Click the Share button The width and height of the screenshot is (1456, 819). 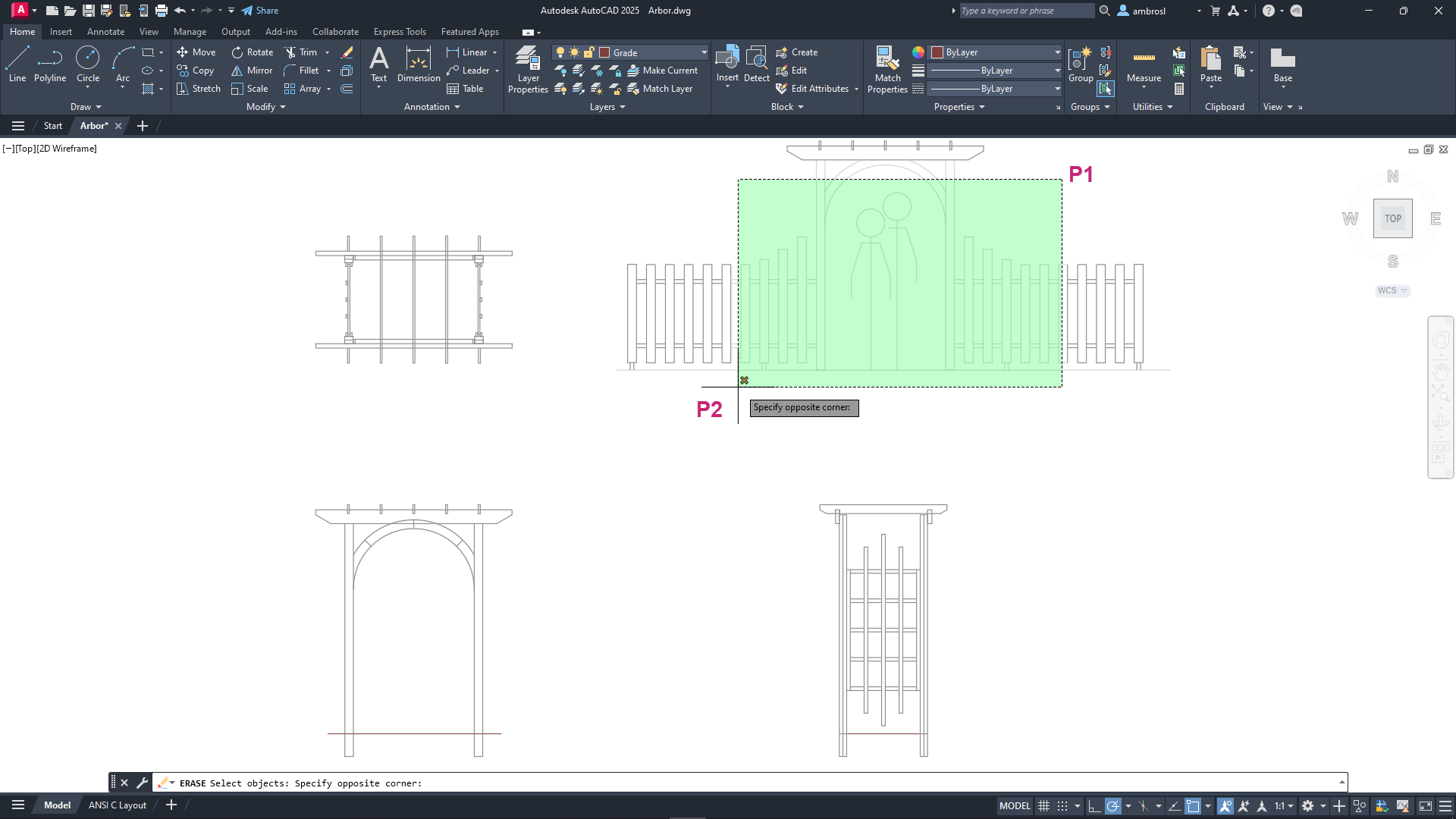(260, 11)
